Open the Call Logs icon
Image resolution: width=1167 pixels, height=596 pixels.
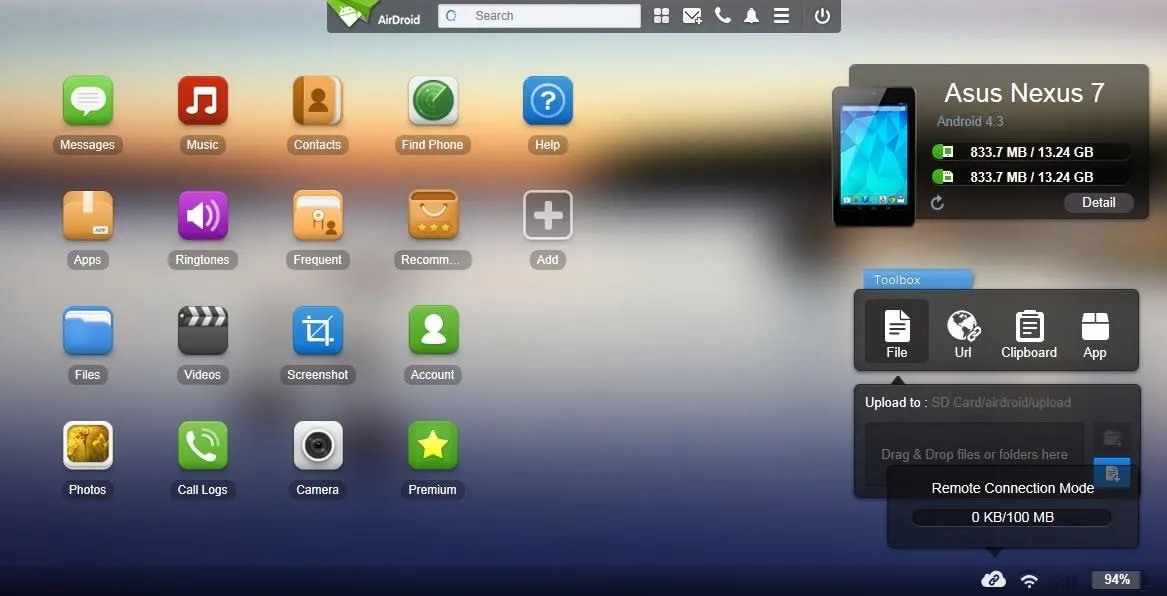pos(203,446)
